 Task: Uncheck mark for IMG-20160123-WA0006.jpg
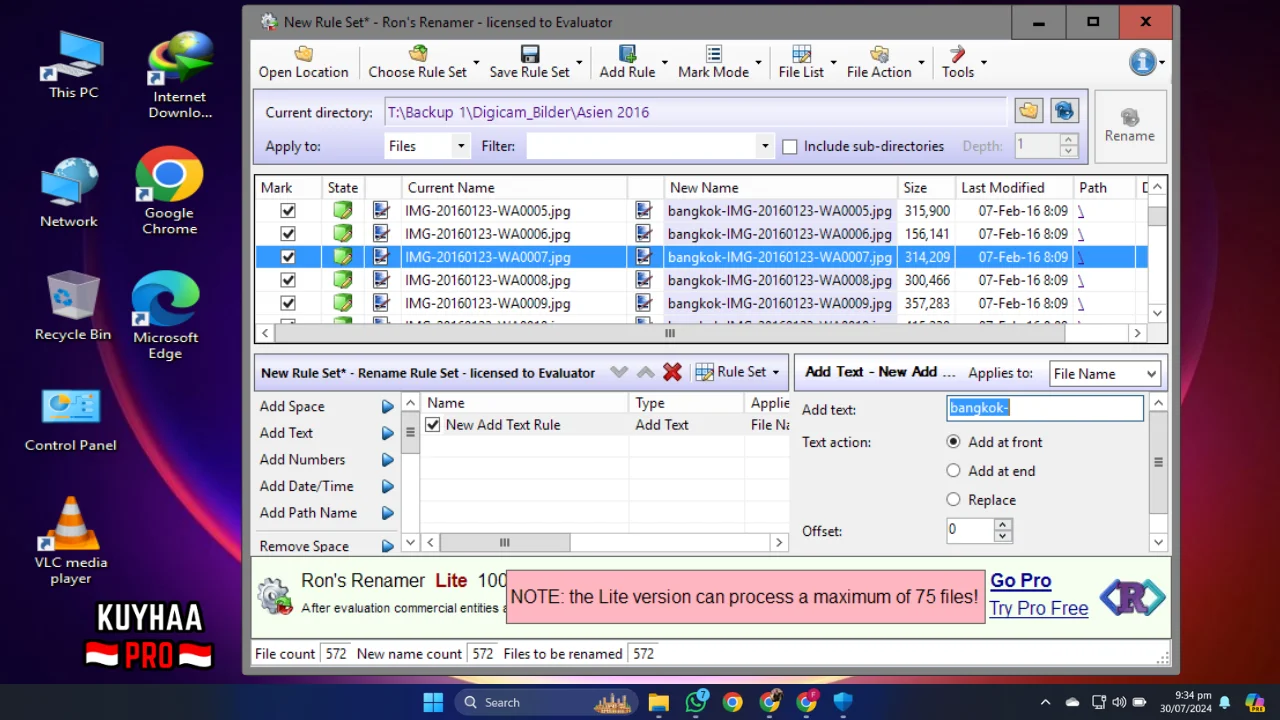[x=288, y=234]
